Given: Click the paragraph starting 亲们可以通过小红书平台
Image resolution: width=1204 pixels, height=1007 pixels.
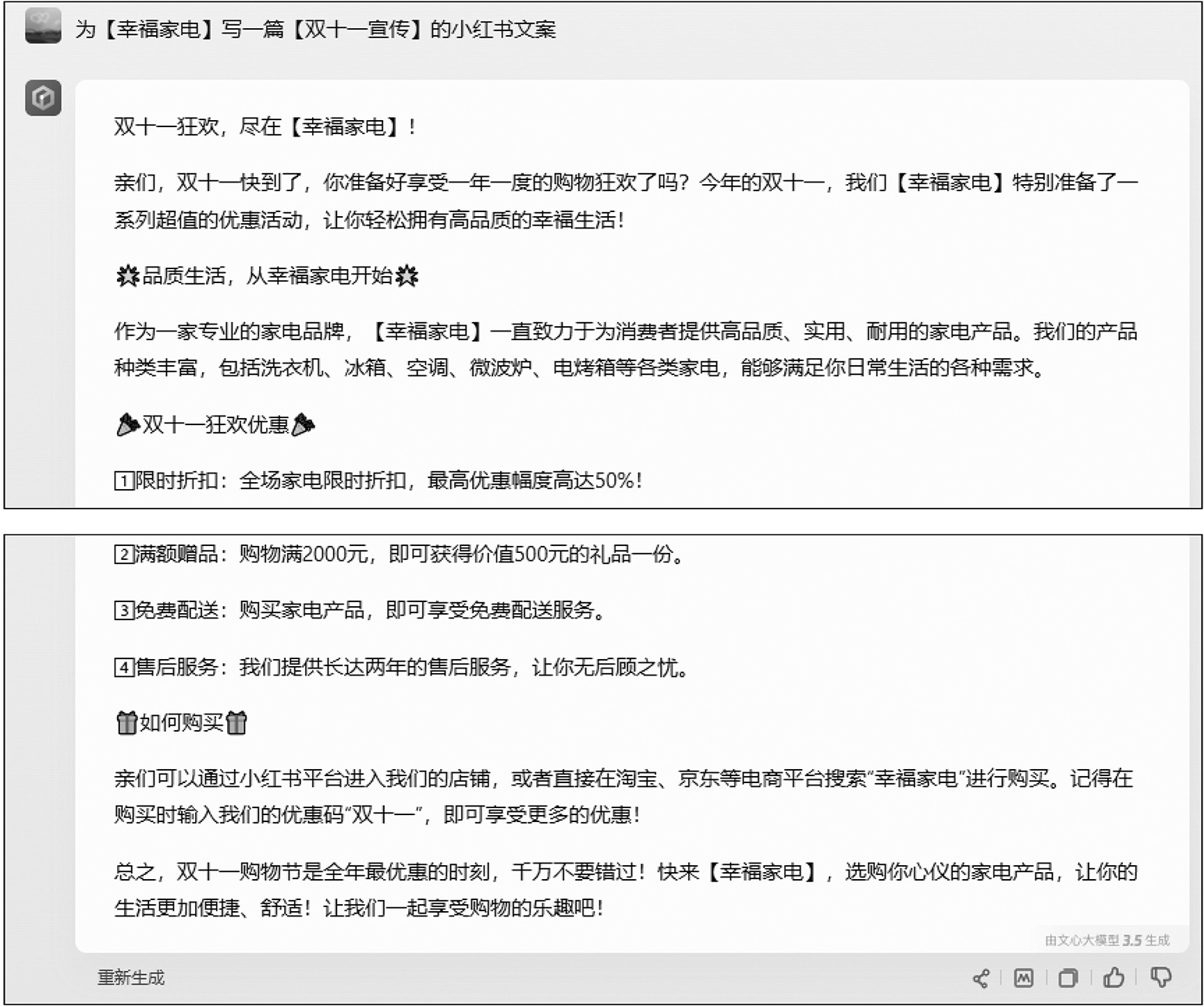Looking at the screenshot, I should [623, 796].
